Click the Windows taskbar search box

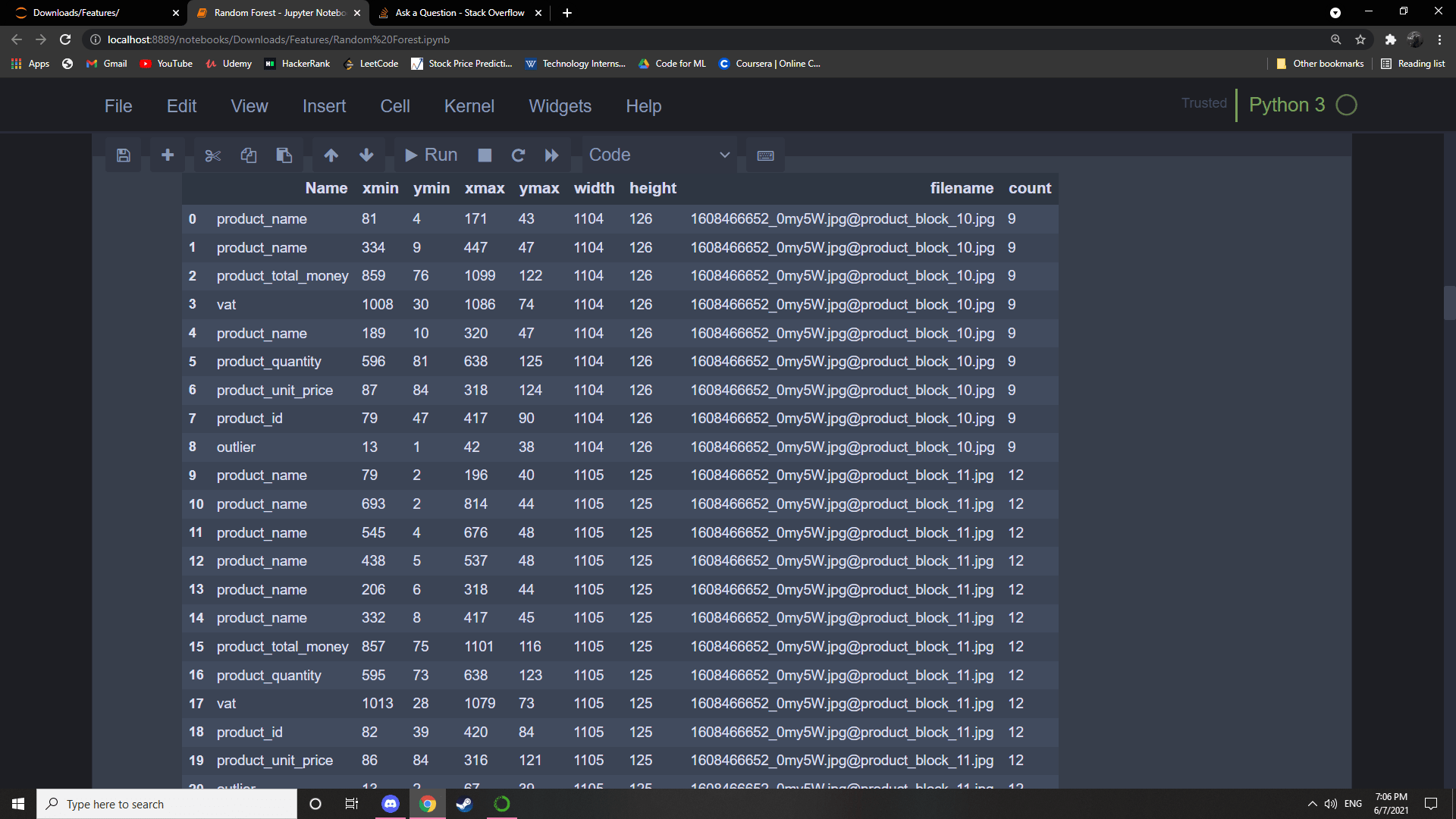[167, 804]
